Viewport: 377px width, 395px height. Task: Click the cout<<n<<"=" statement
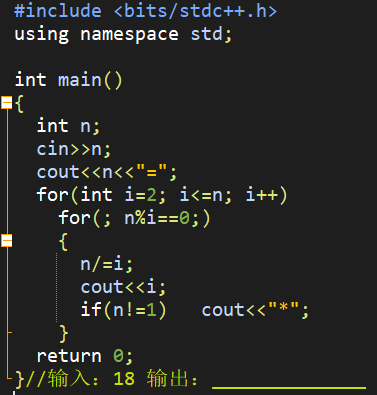[x=107, y=172]
